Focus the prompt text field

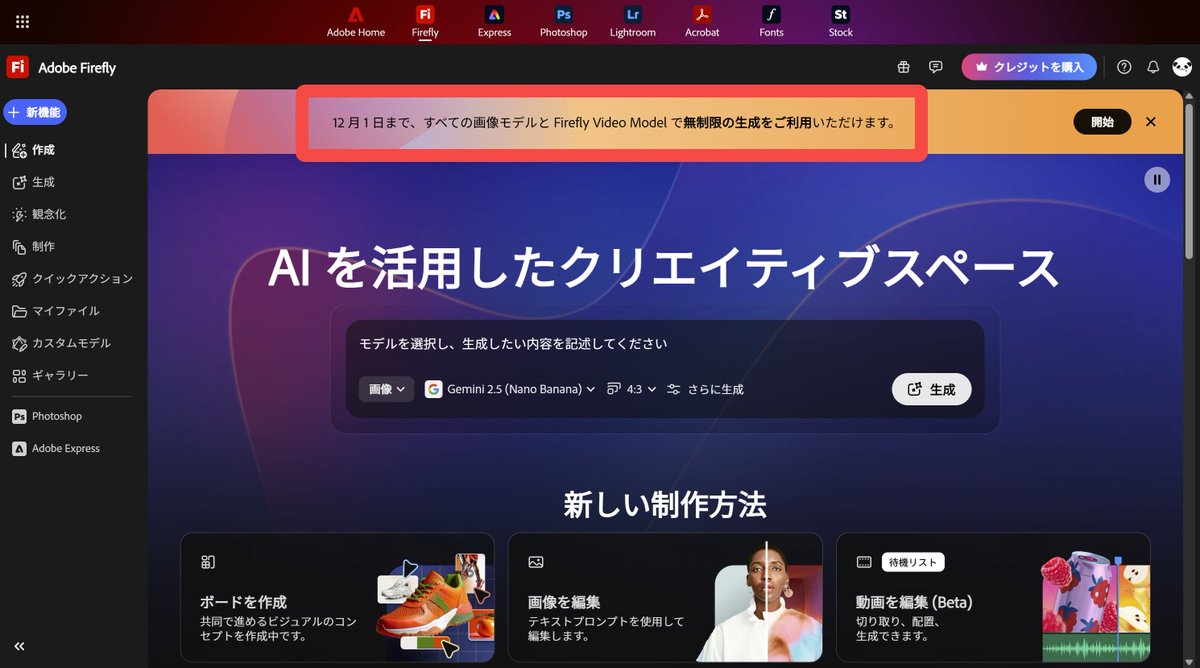[665, 344]
